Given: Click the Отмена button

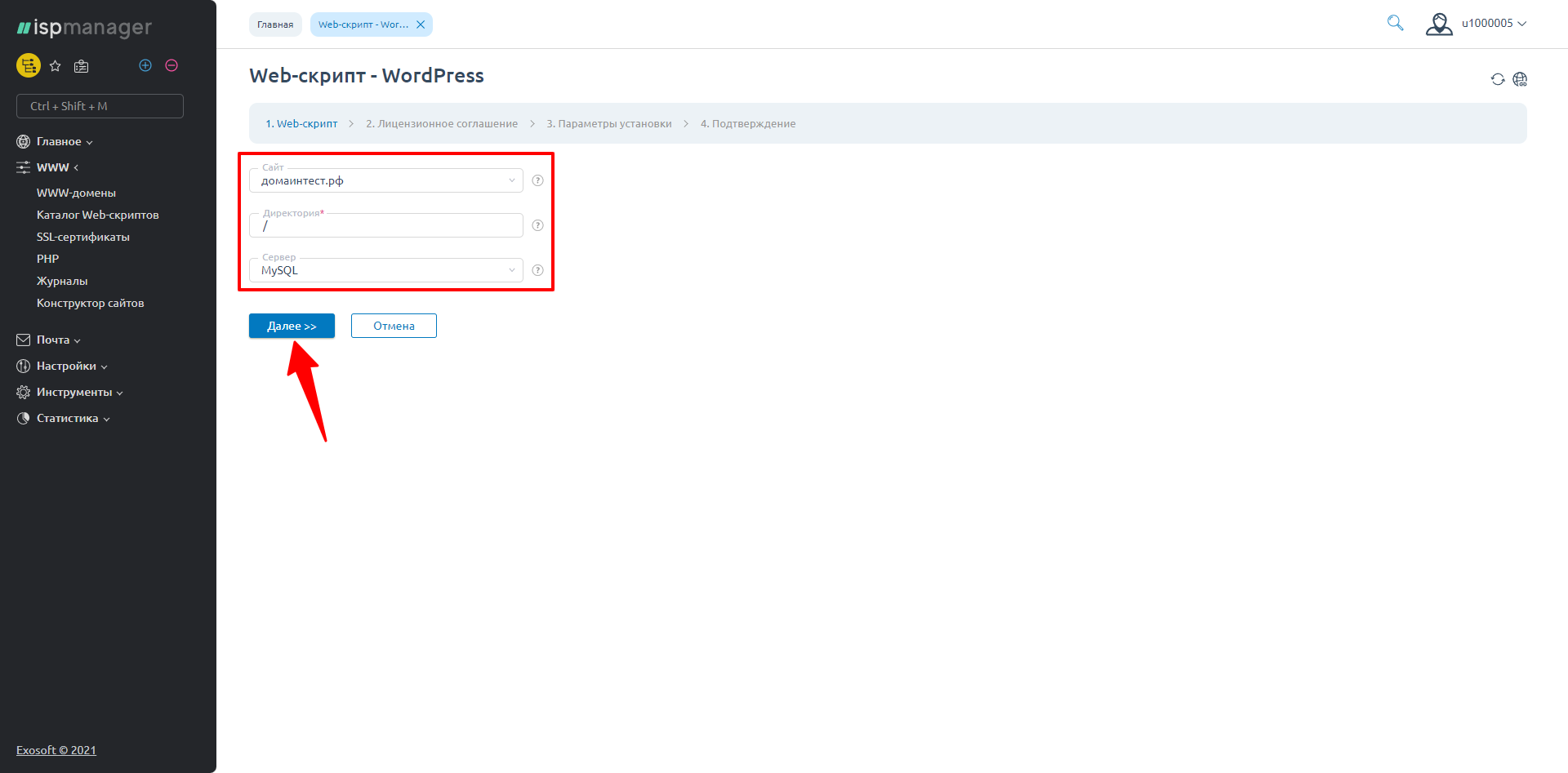Looking at the screenshot, I should pyautogui.click(x=394, y=326).
